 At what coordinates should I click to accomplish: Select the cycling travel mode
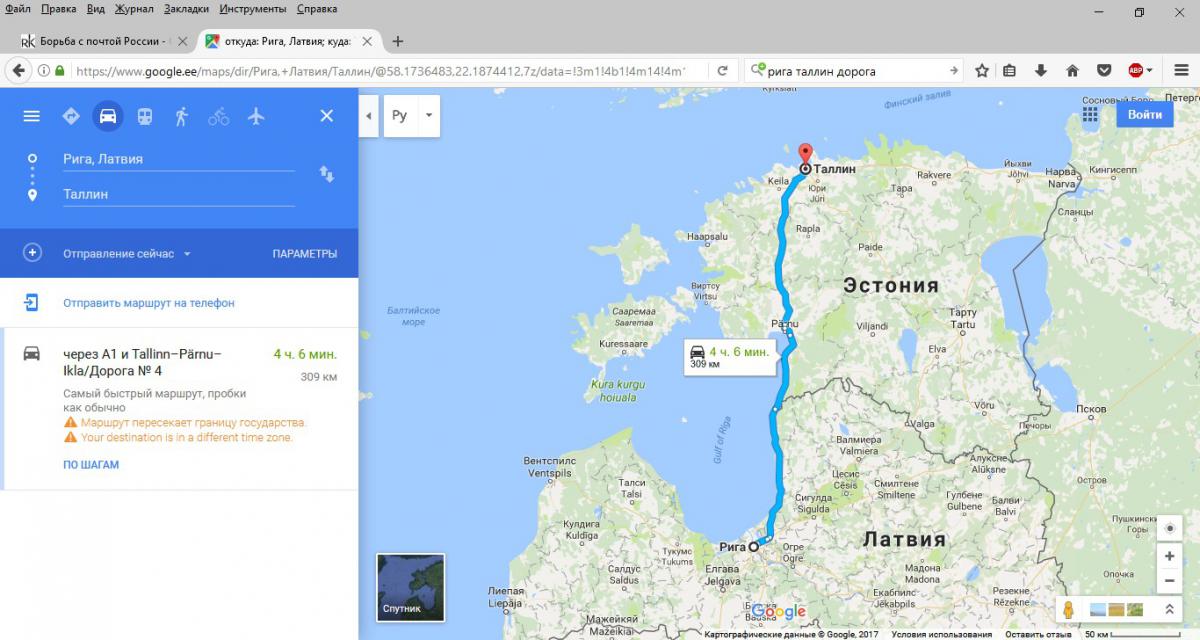pos(218,116)
